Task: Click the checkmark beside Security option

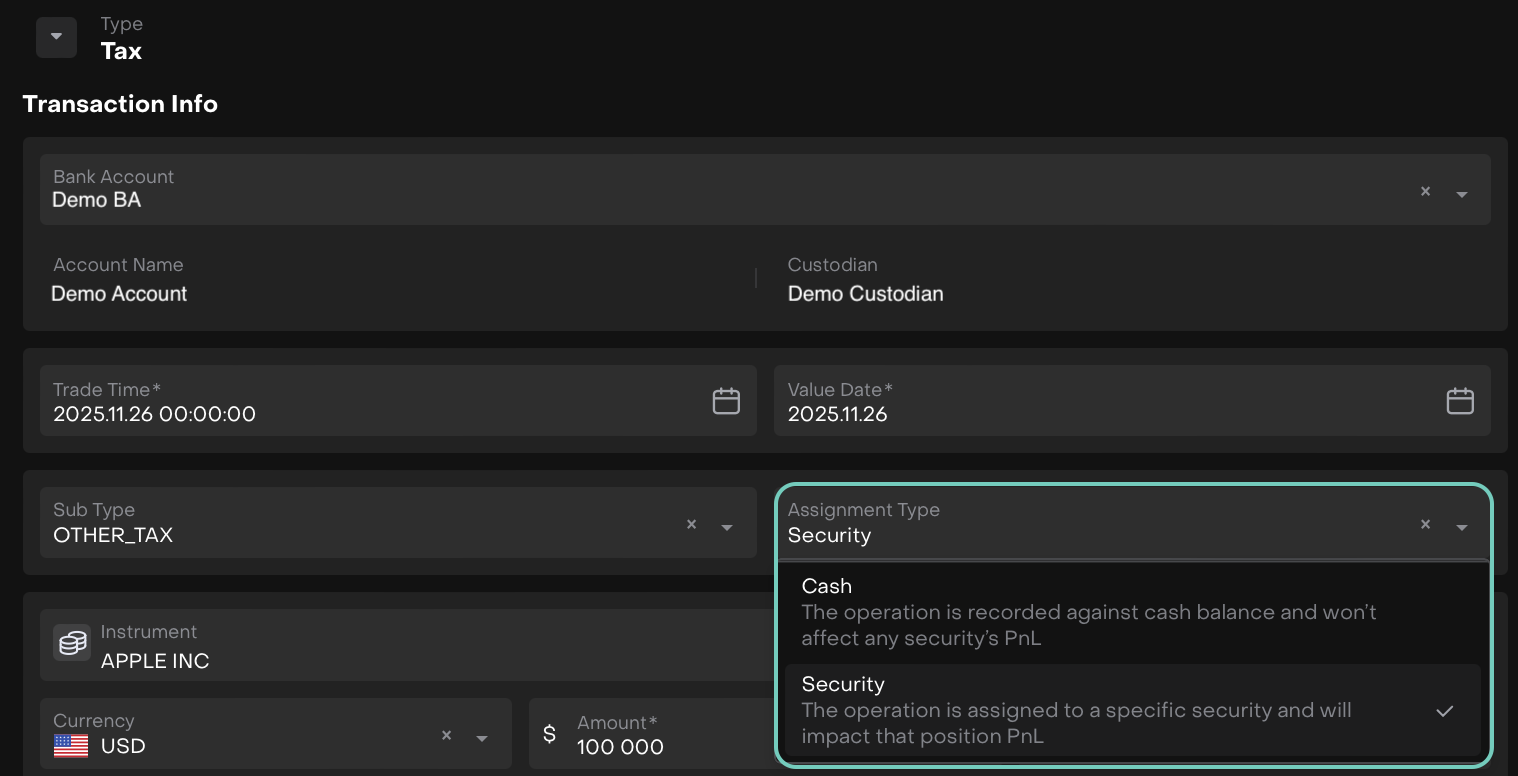Action: point(1444,711)
